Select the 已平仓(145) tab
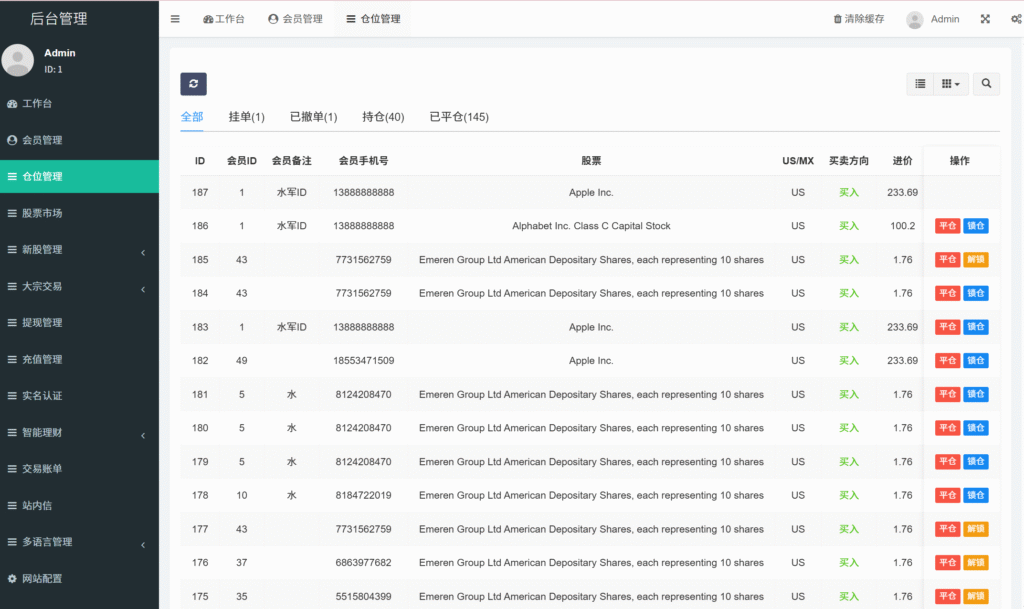 (459, 117)
